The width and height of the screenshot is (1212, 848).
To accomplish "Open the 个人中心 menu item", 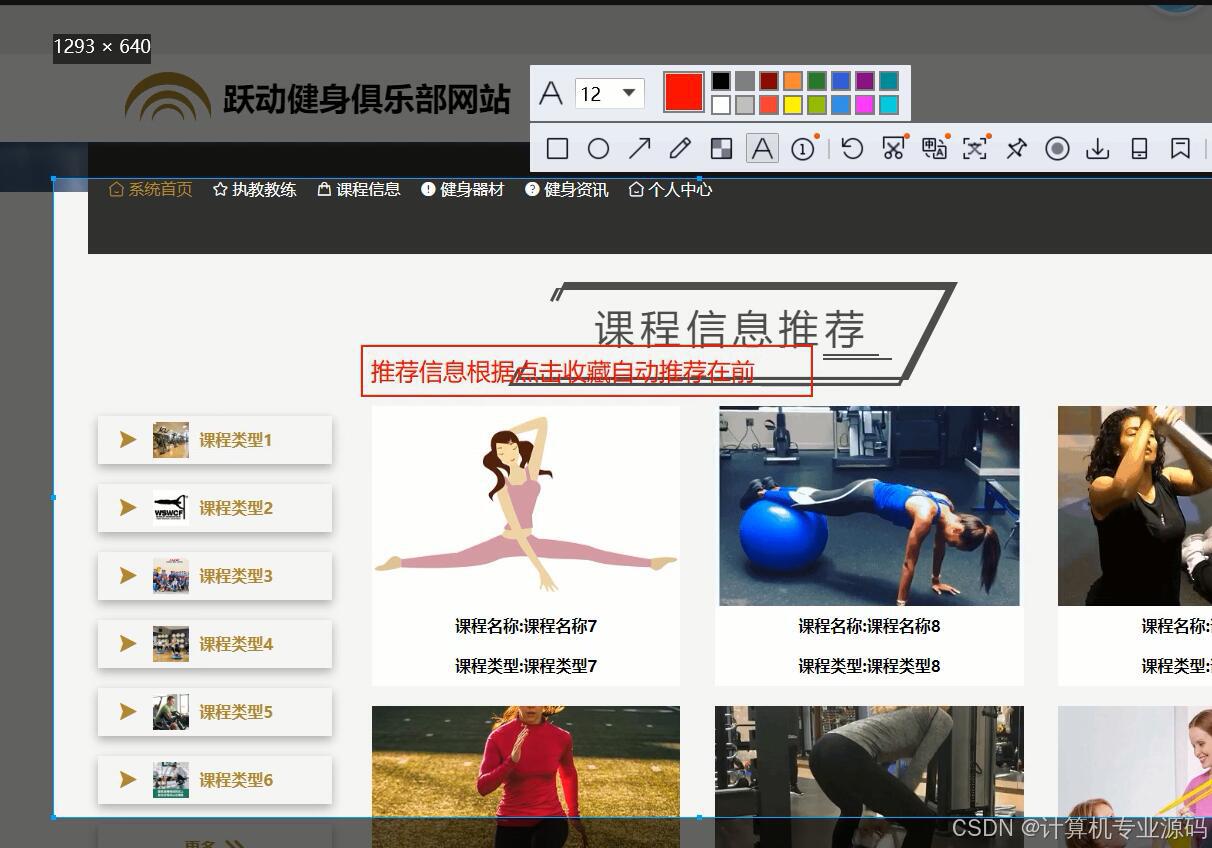I will click(x=670, y=189).
